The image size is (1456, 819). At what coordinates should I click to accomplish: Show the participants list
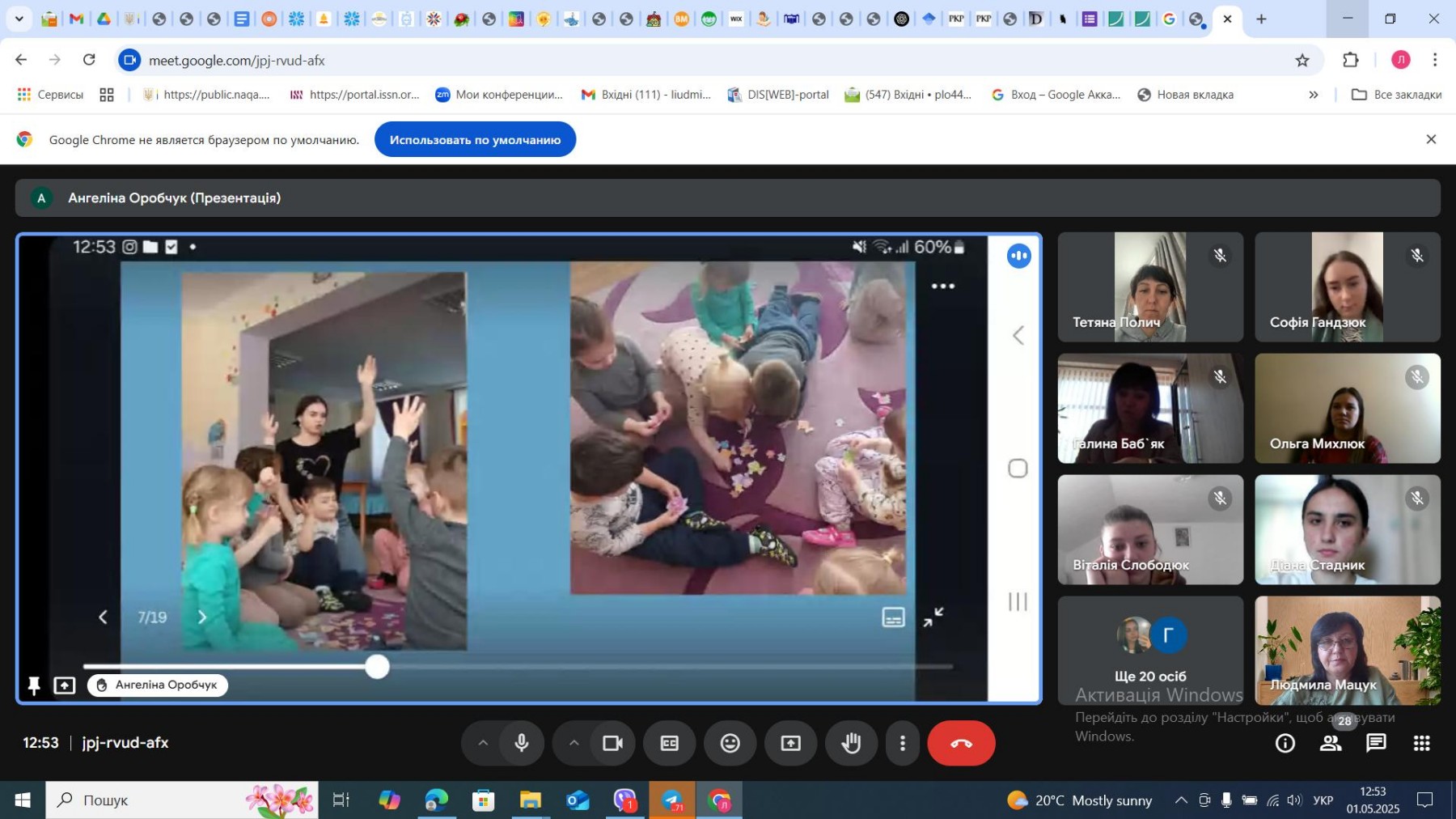[x=1331, y=743]
